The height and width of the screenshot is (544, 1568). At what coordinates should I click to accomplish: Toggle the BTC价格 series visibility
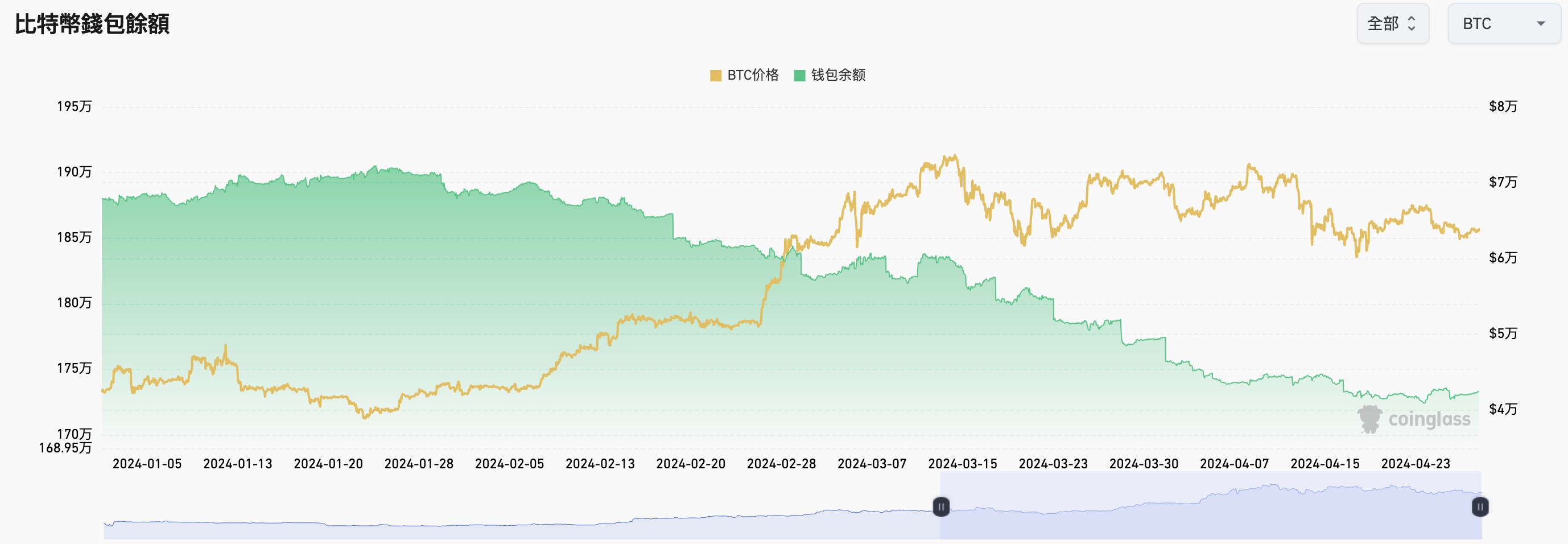pos(742,75)
